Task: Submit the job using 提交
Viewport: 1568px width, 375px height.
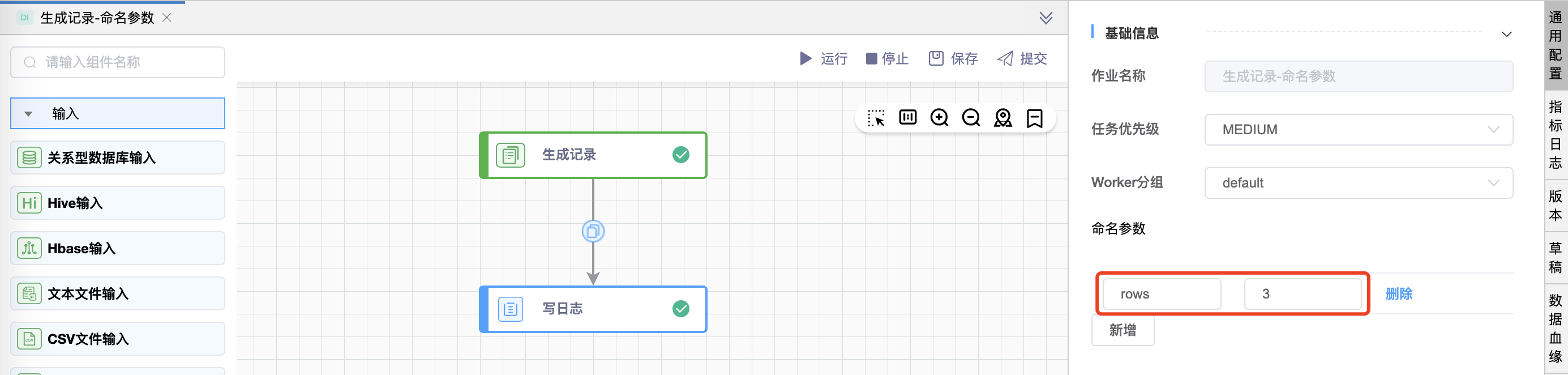Action: click(x=1022, y=58)
